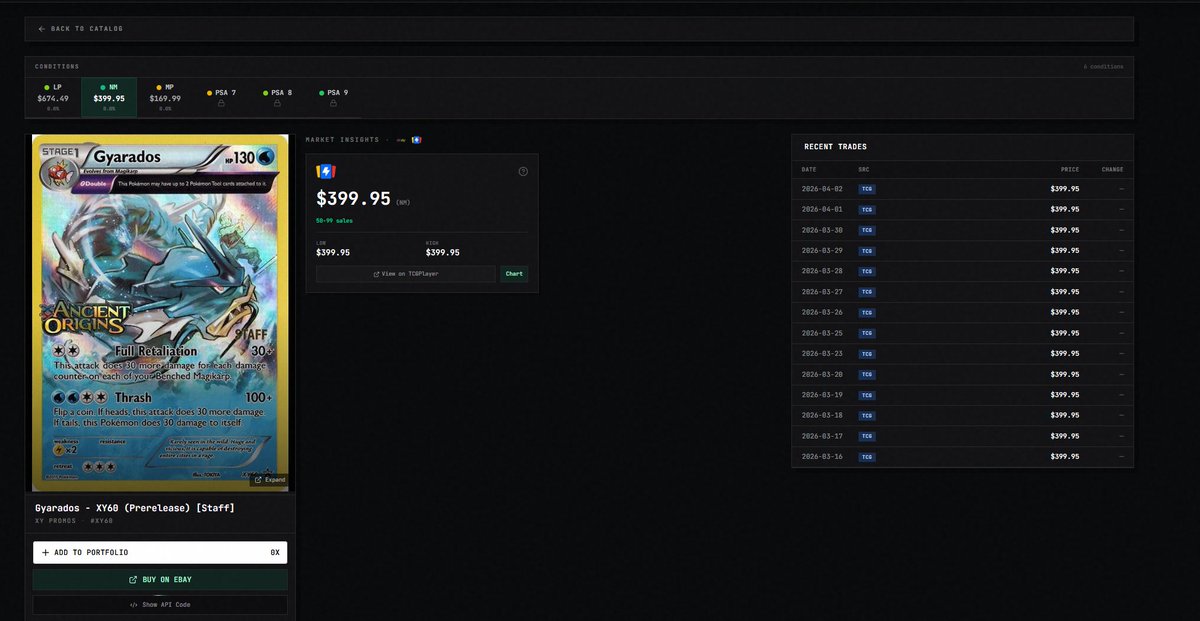Click the lock icon under PSA 7
1200x621 pixels.
coord(221,102)
